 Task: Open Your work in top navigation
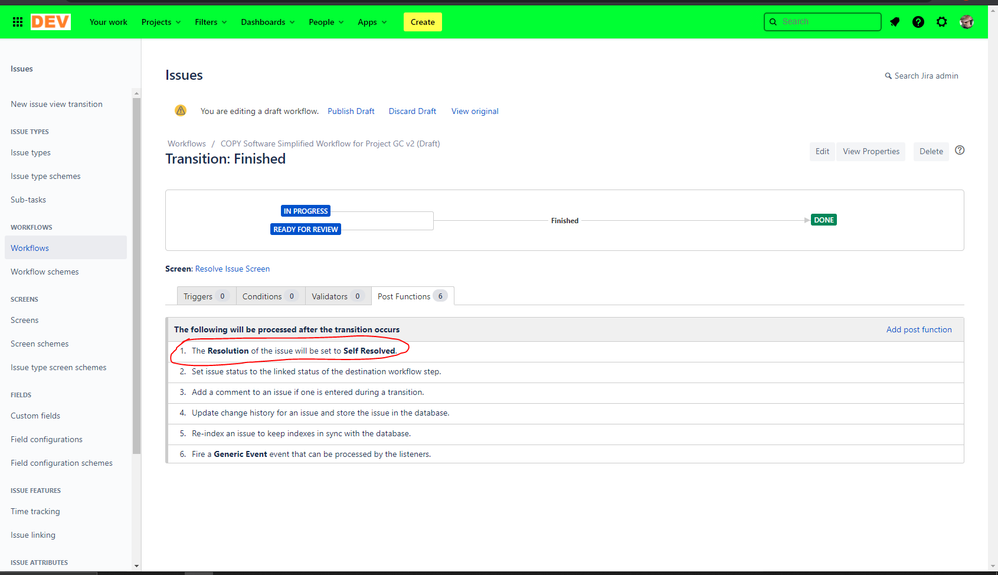coord(108,22)
